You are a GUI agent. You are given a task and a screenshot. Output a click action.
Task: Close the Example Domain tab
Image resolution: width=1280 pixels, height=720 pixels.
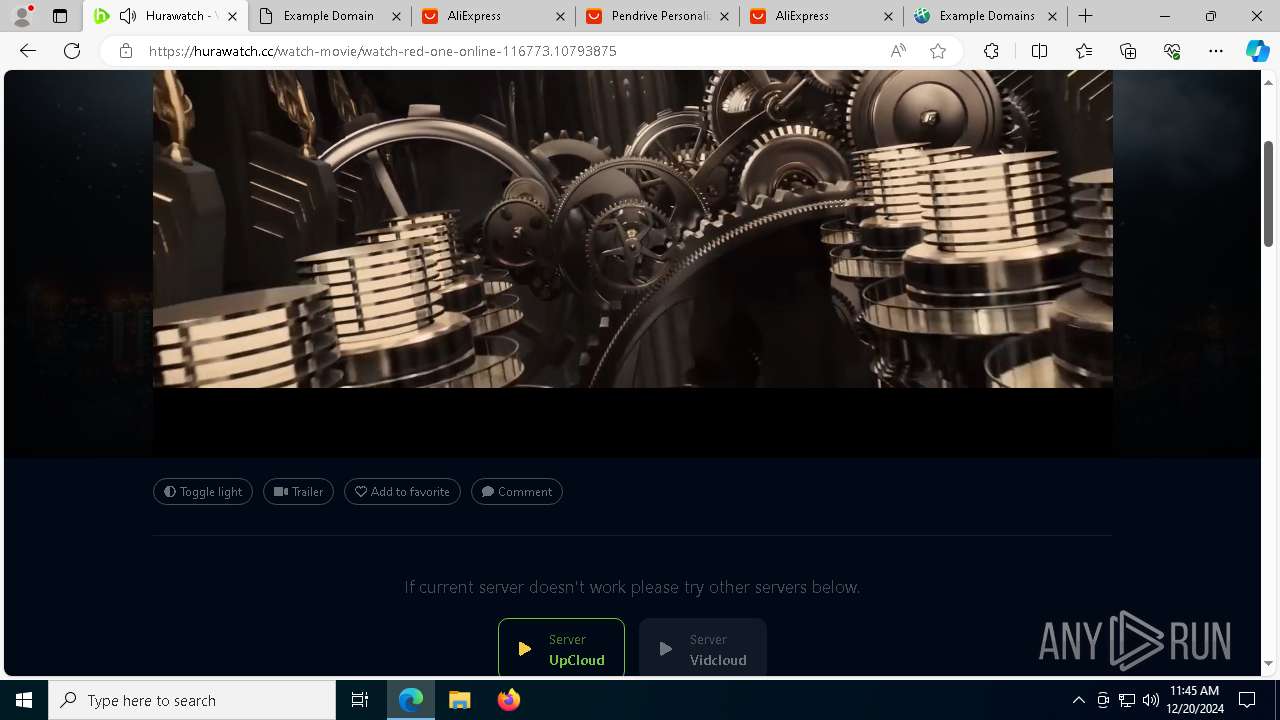pos(396,16)
